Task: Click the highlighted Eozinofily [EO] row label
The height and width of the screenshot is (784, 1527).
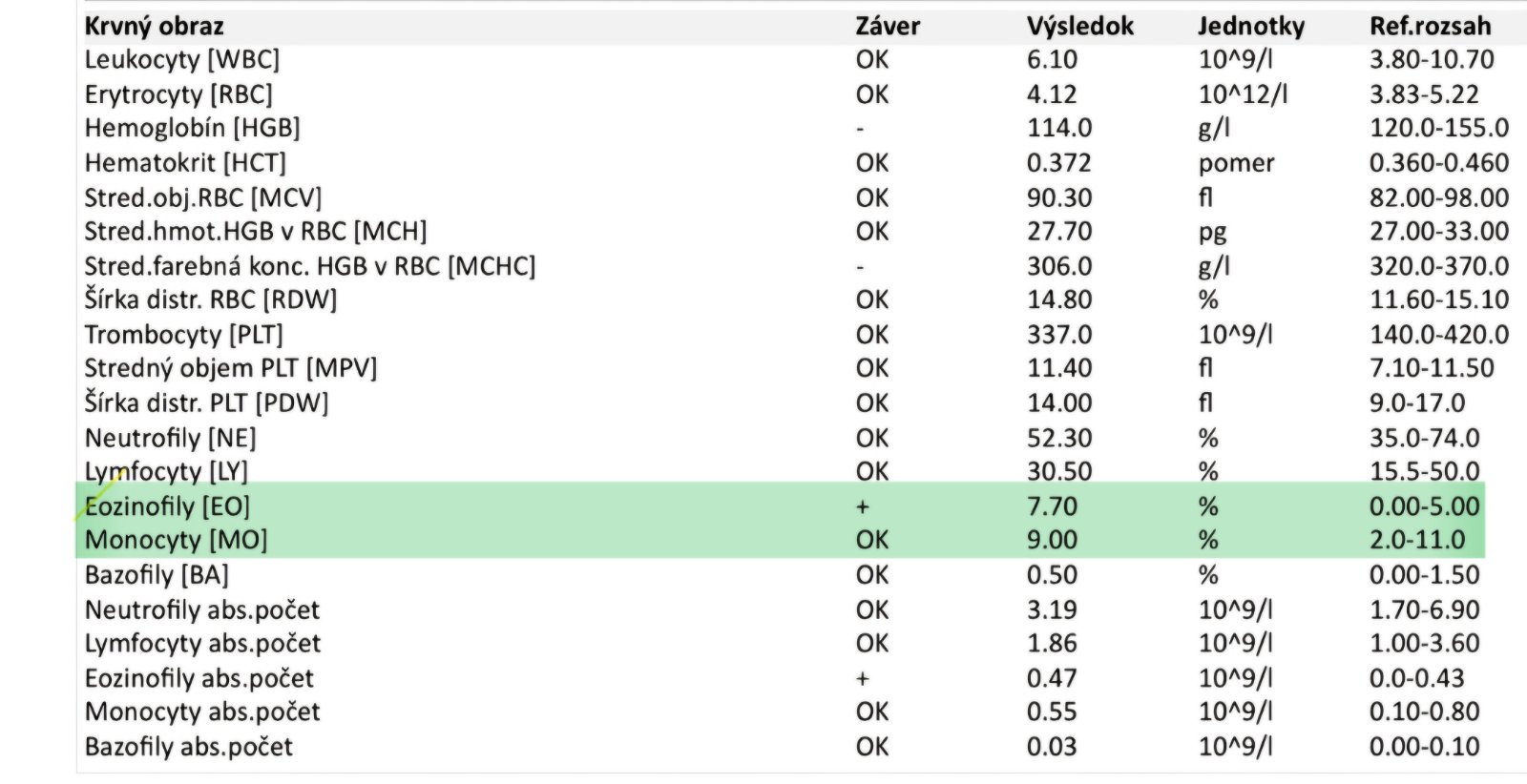Action: click(167, 505)
